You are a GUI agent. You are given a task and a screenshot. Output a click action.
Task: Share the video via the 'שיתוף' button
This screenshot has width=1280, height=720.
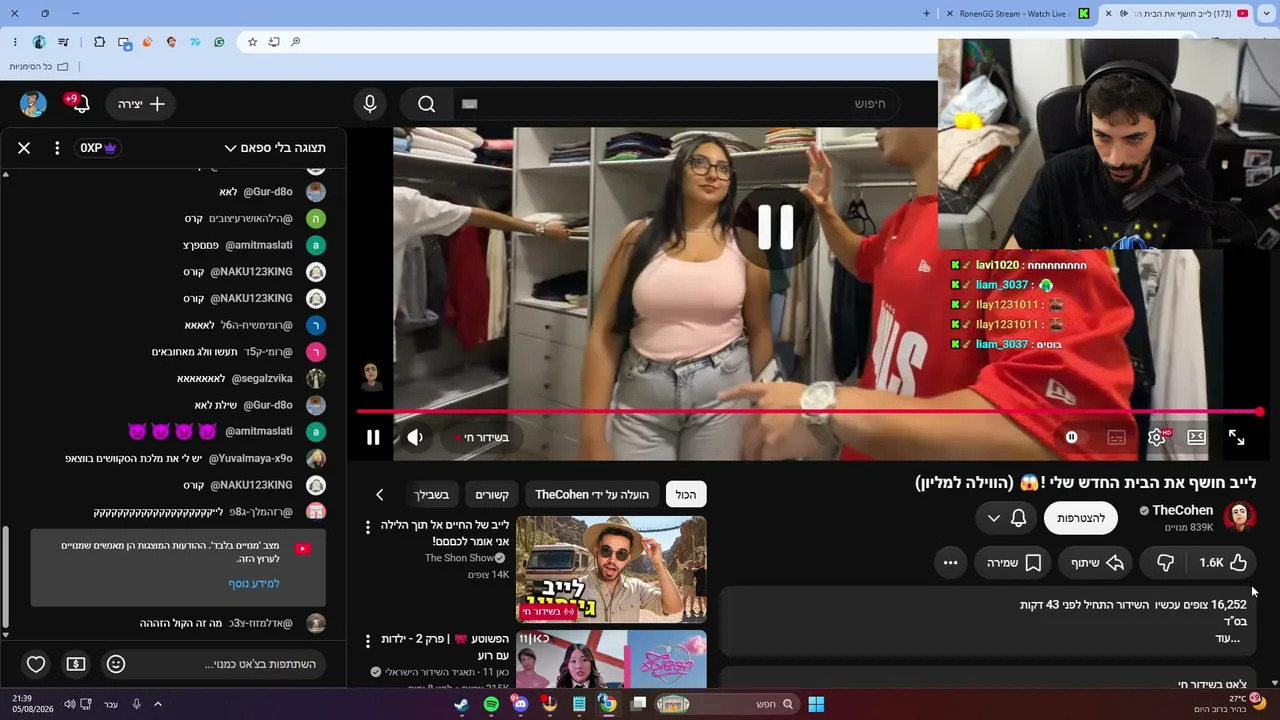tap(1097, 563)
